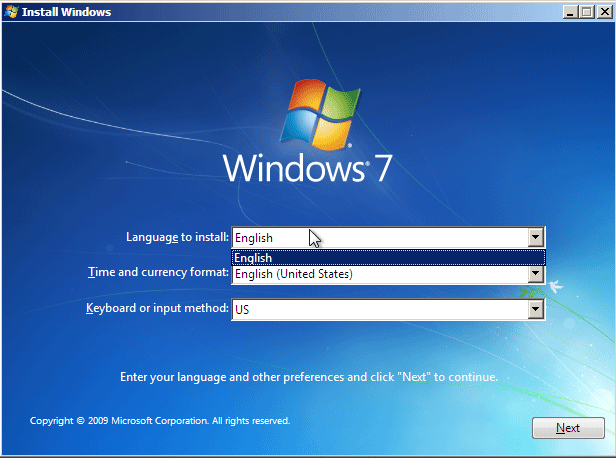Click the Install Windows title bar icon
This screenshot has width=616, height=458.
(x=11, y=12)
